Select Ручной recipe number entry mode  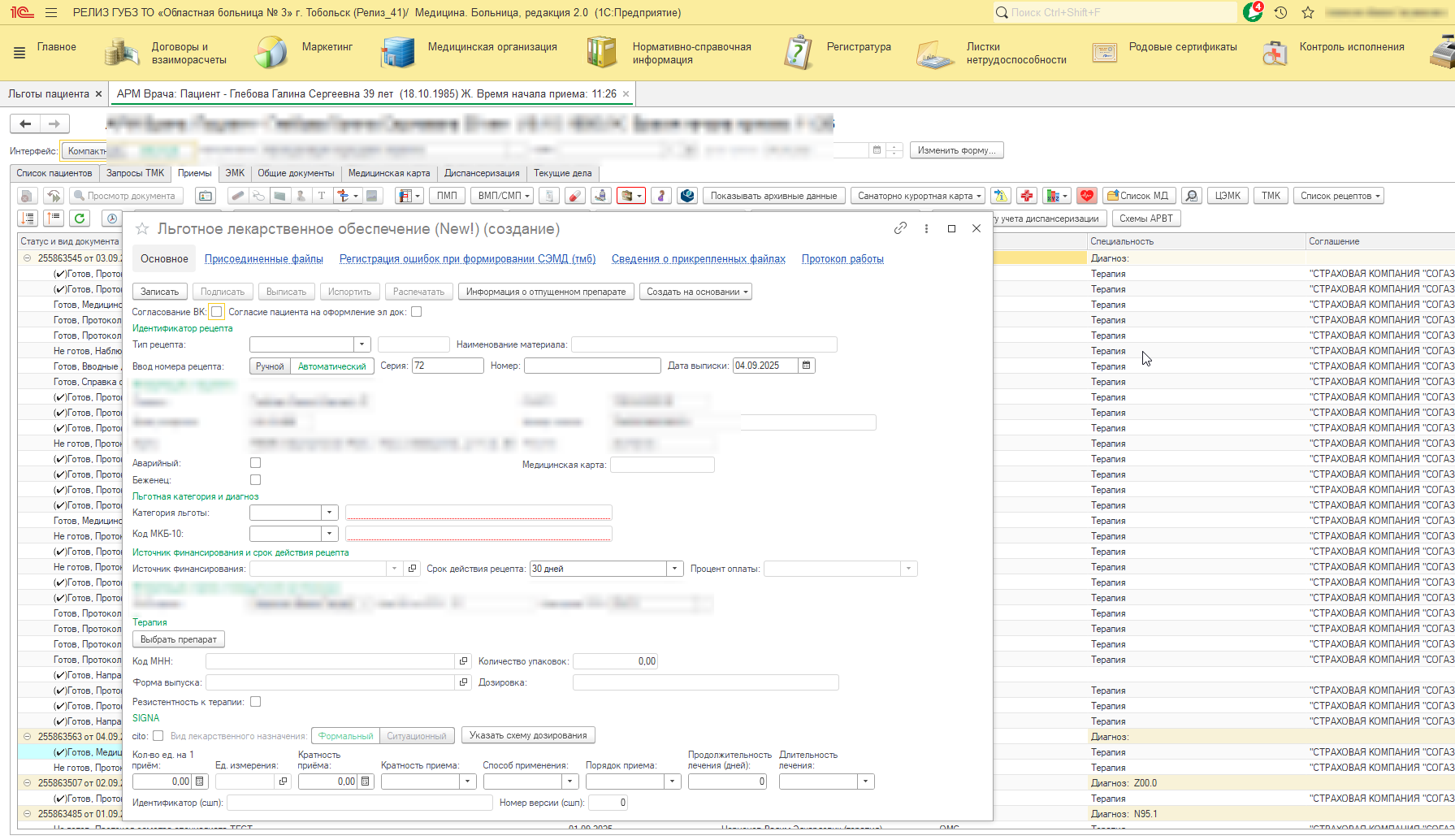tap(270, 366)
